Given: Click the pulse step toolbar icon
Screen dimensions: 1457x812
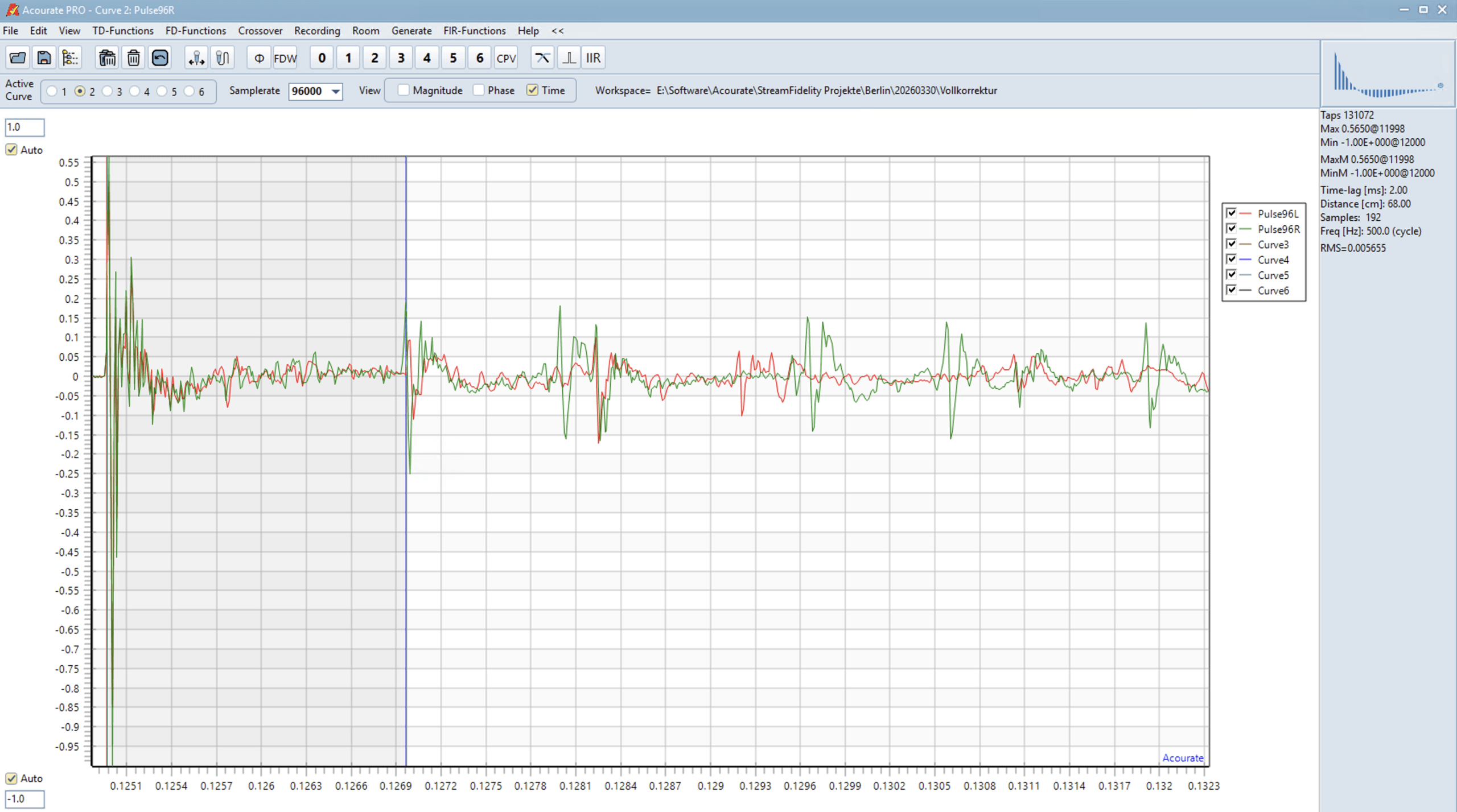Looking at the screenshot, I should pyautogui.click(x=568, y=58).
